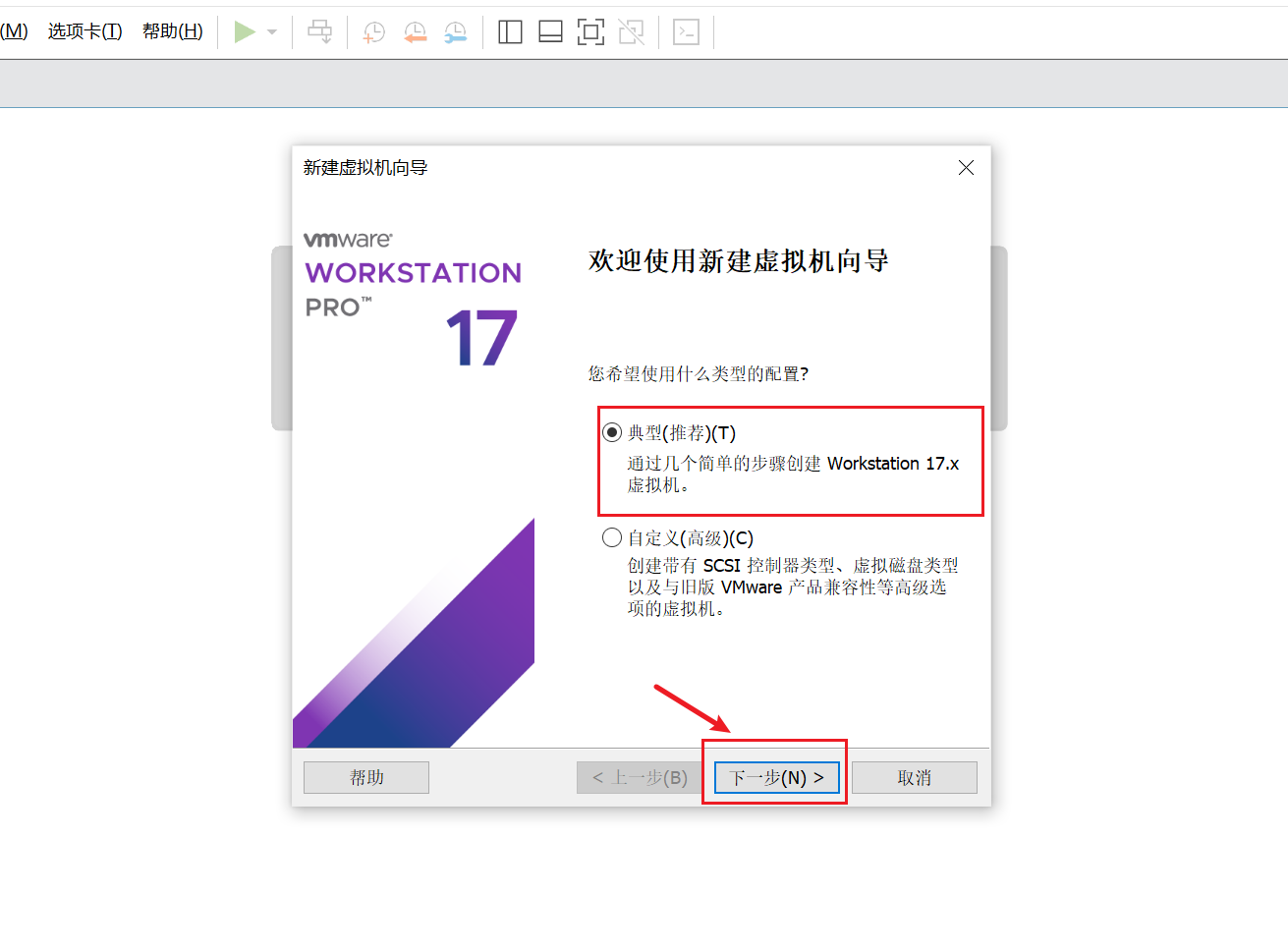
Task: Click the 帮助 button in wizard
Action: click(x=366, y=777)
